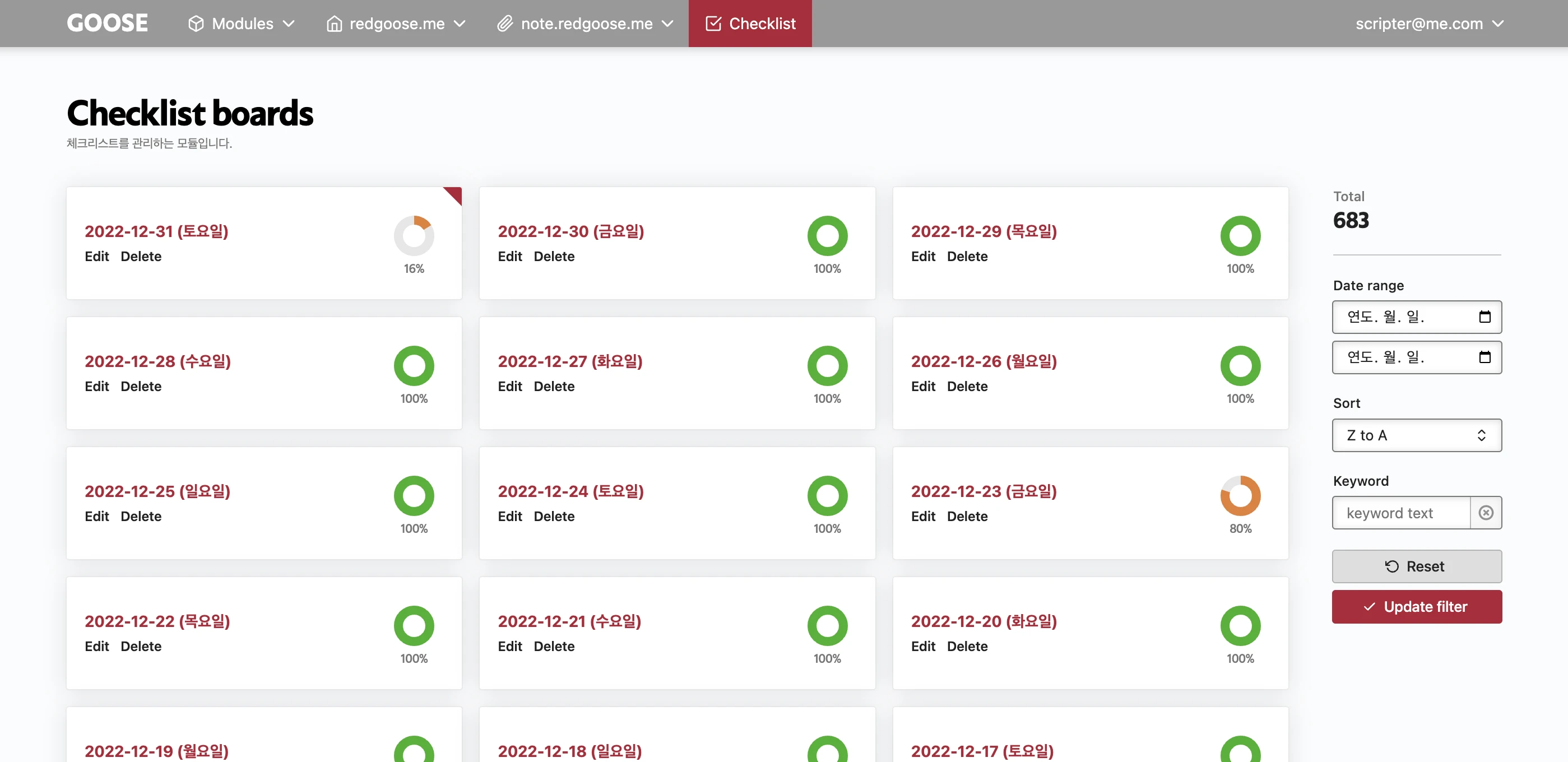Clear the keyword text field
Image resolution: width=1568 pixels, height=762 pixels.
(1486, 513)
